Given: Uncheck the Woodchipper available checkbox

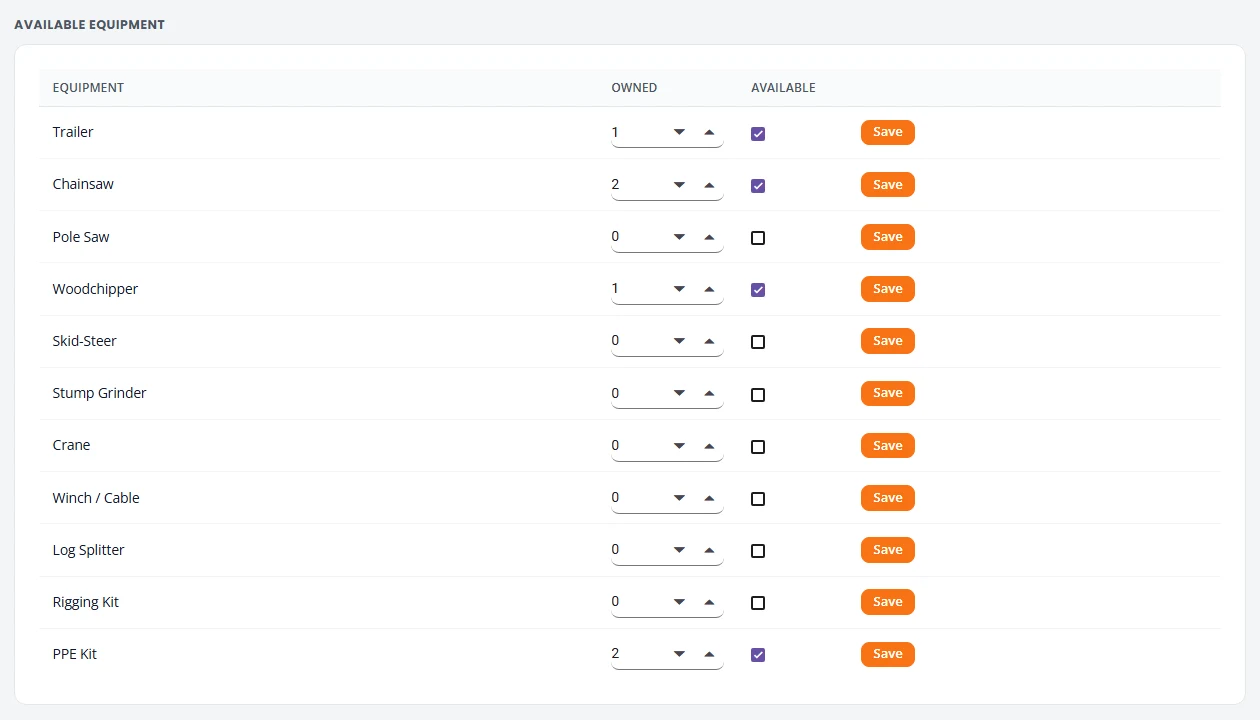Looking at the screenshot, I should click(x=758, y=290).
